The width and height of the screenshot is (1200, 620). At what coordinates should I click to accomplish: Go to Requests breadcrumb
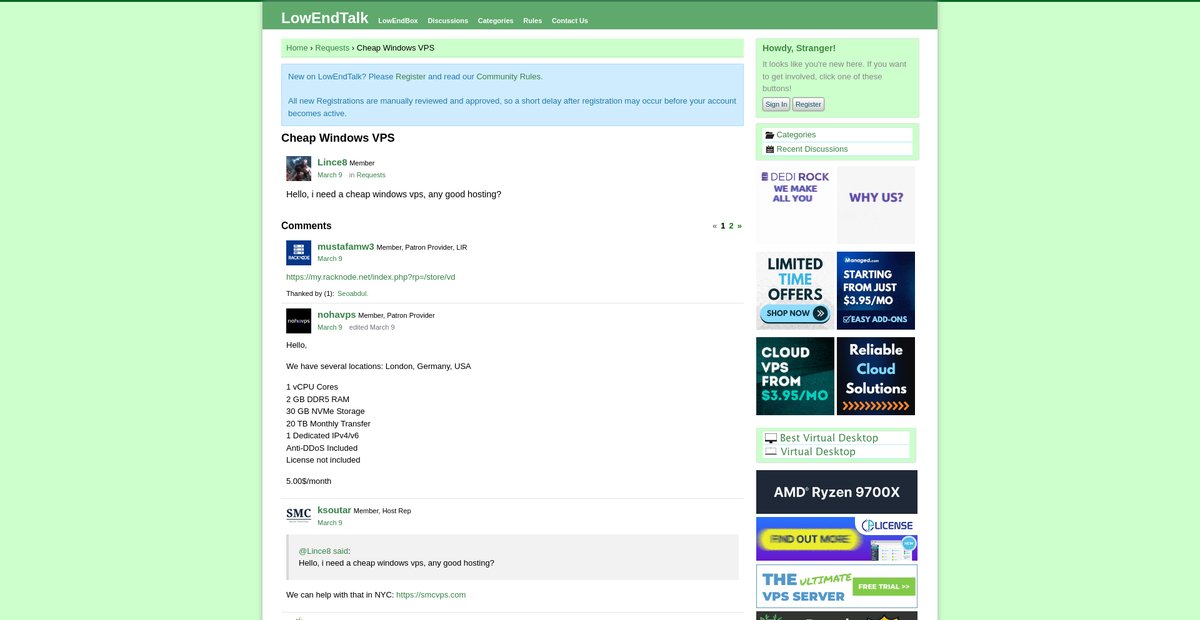coord(332,48)
